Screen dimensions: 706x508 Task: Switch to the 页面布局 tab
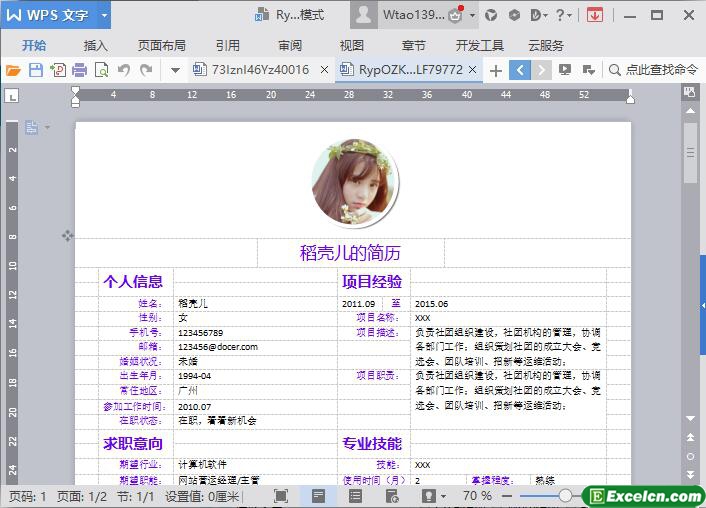pyautogui.click(x=161, y=45)
